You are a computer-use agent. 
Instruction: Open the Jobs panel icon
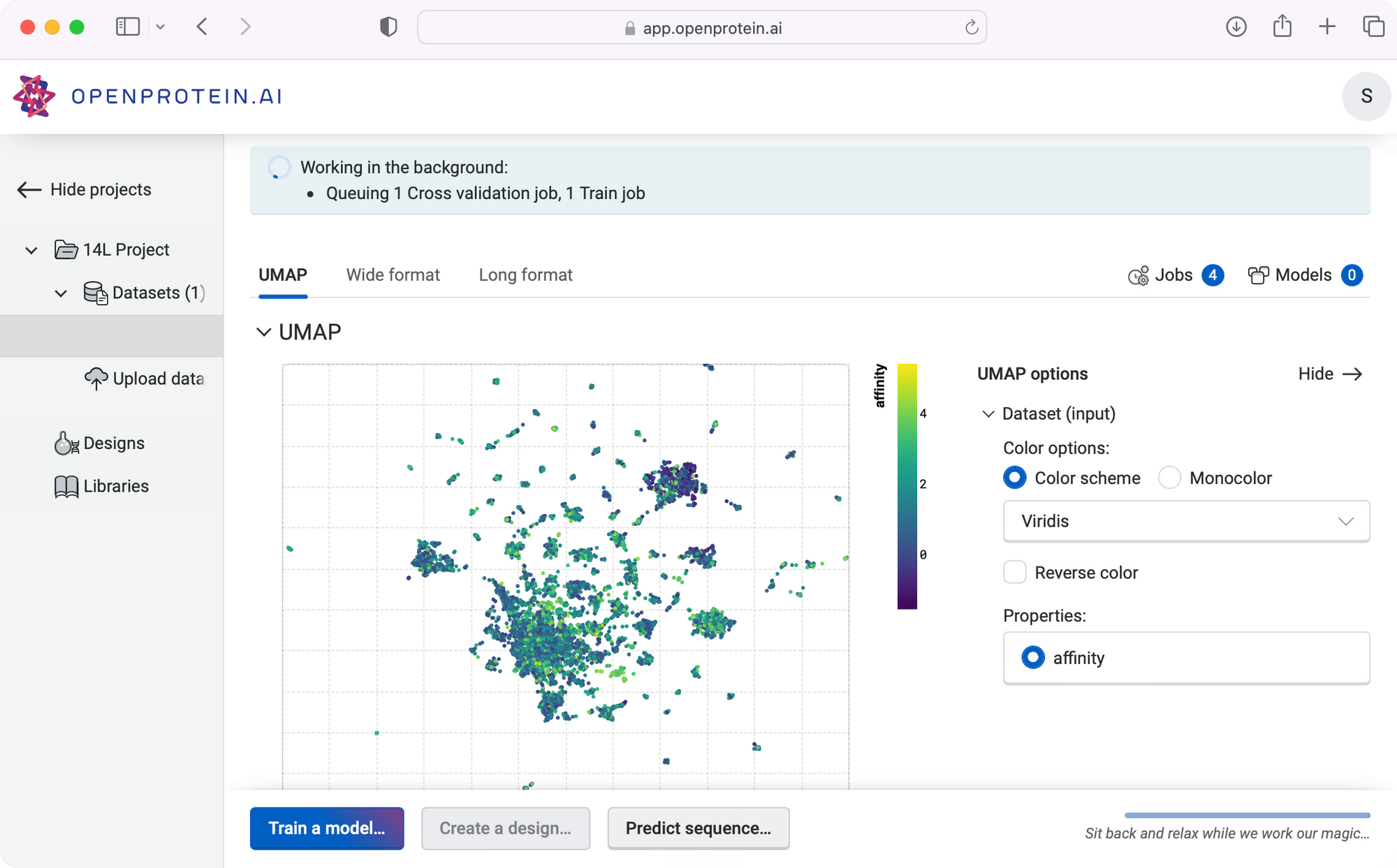(x=1139, y=275)
